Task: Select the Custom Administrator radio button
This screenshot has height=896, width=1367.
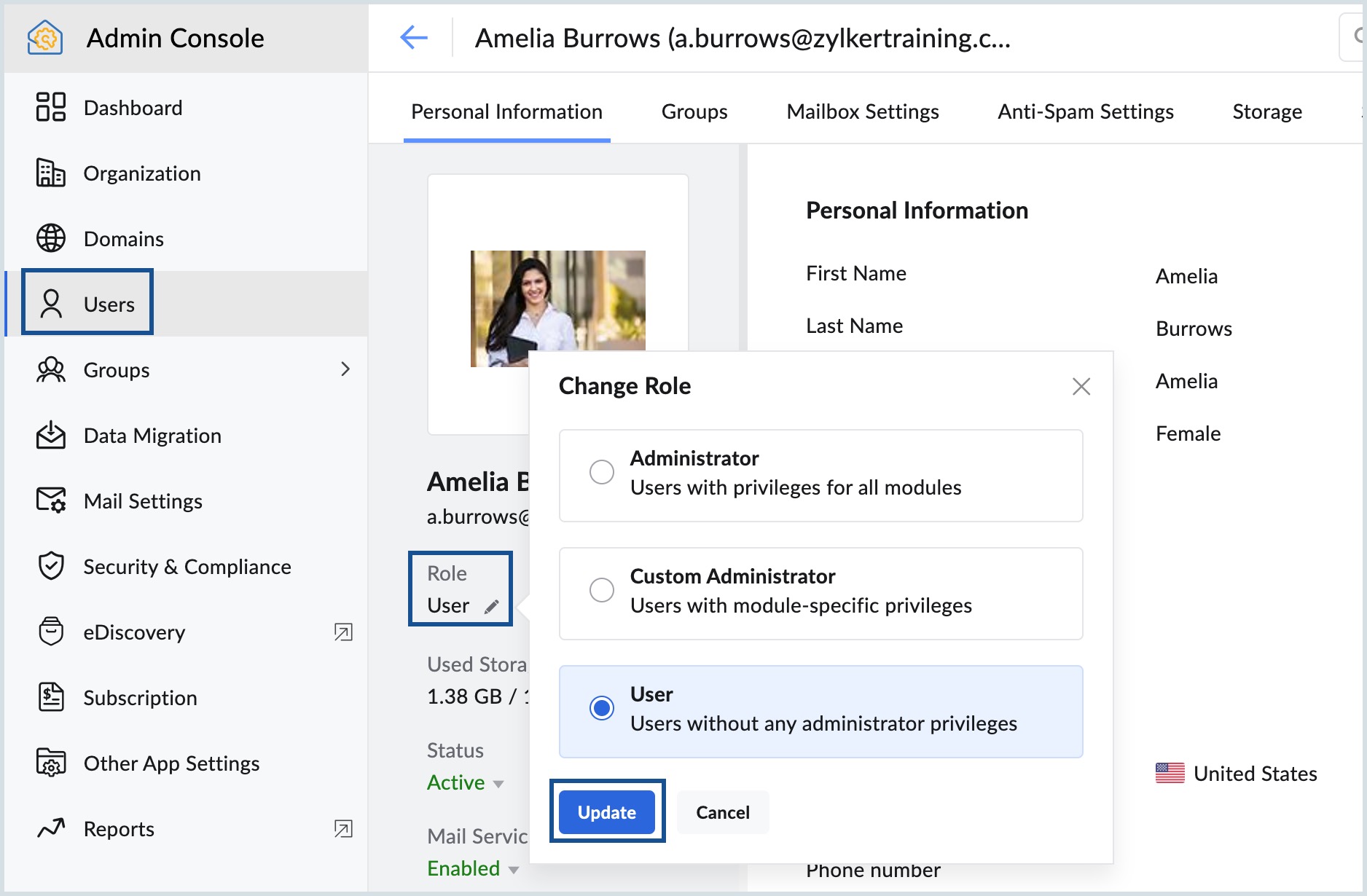Action: click(x=602, y=590)
